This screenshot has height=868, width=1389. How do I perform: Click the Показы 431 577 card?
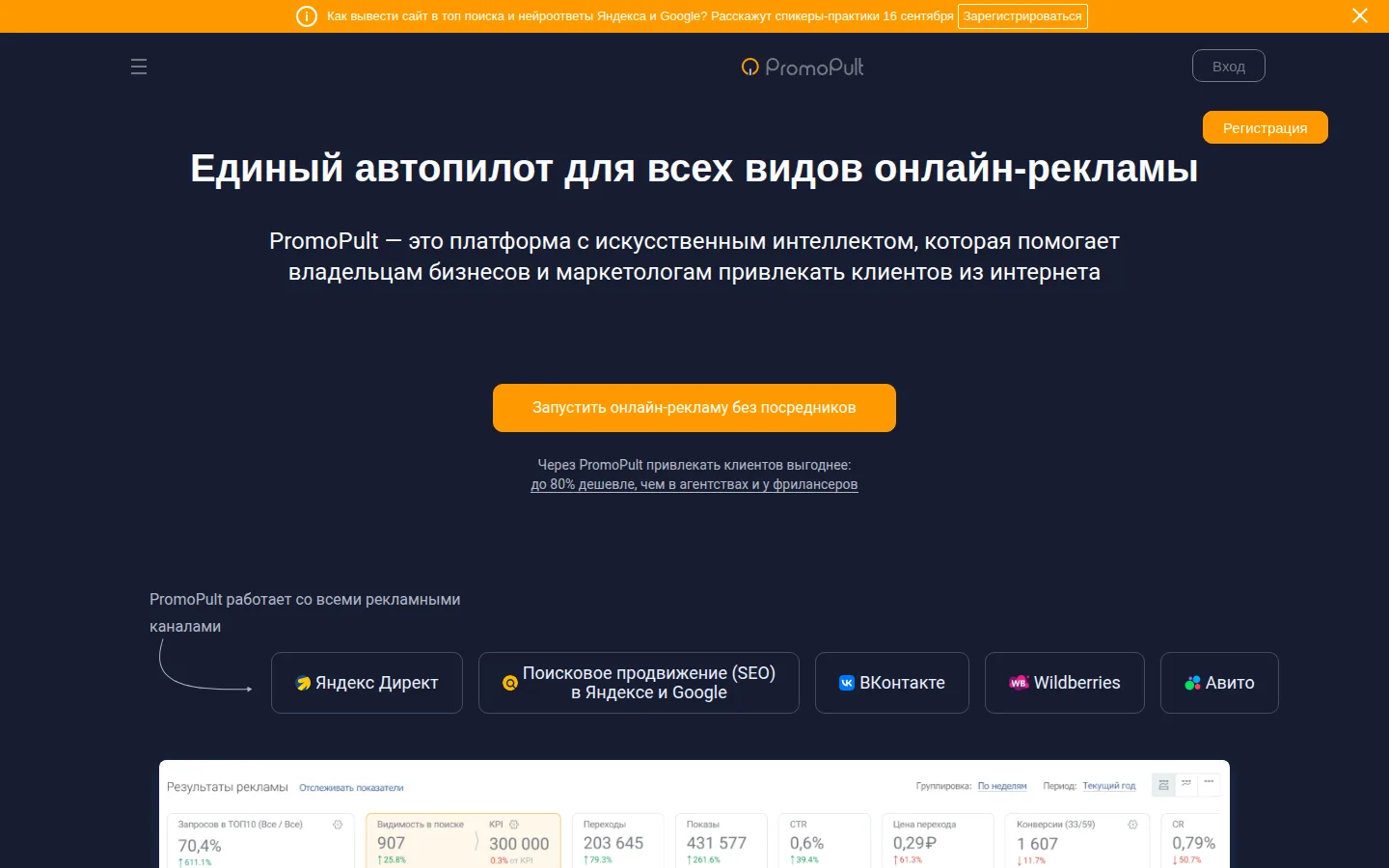point(721,841)
